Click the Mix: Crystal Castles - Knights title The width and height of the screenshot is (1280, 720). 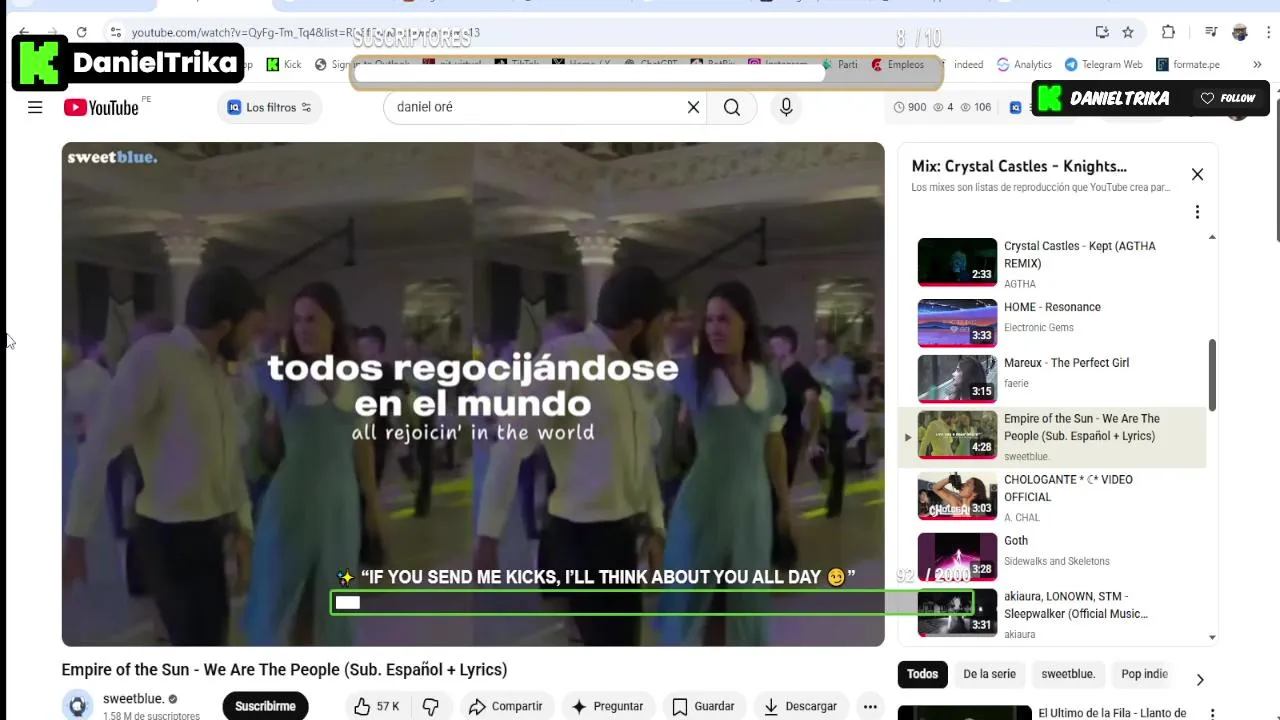(x=1019, y=166)
